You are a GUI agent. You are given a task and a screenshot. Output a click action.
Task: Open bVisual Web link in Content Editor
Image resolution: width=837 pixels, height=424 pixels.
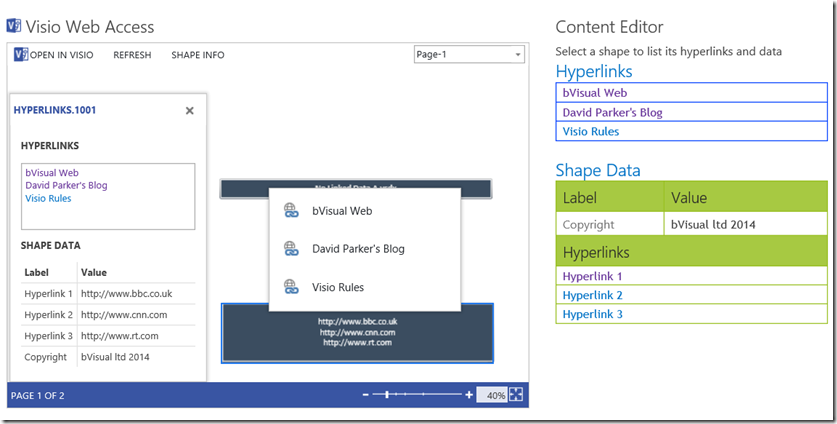tap(594, 93)
